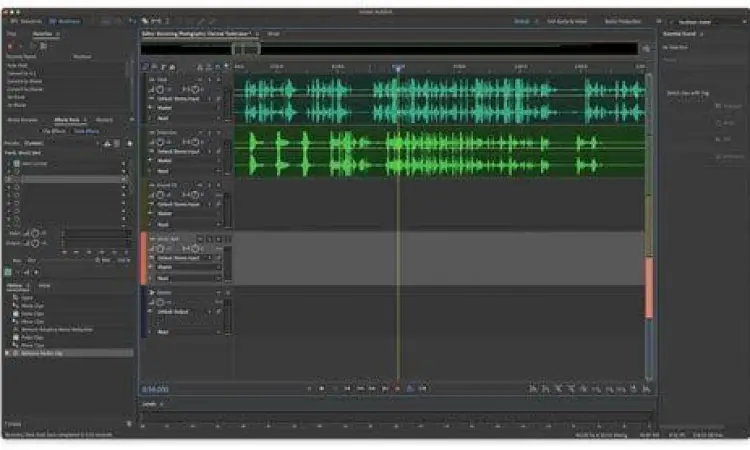Screen dimensions: 750x450
Task: Select the Inputs/Outputs track view icon
Action: (x=145, y=66)
